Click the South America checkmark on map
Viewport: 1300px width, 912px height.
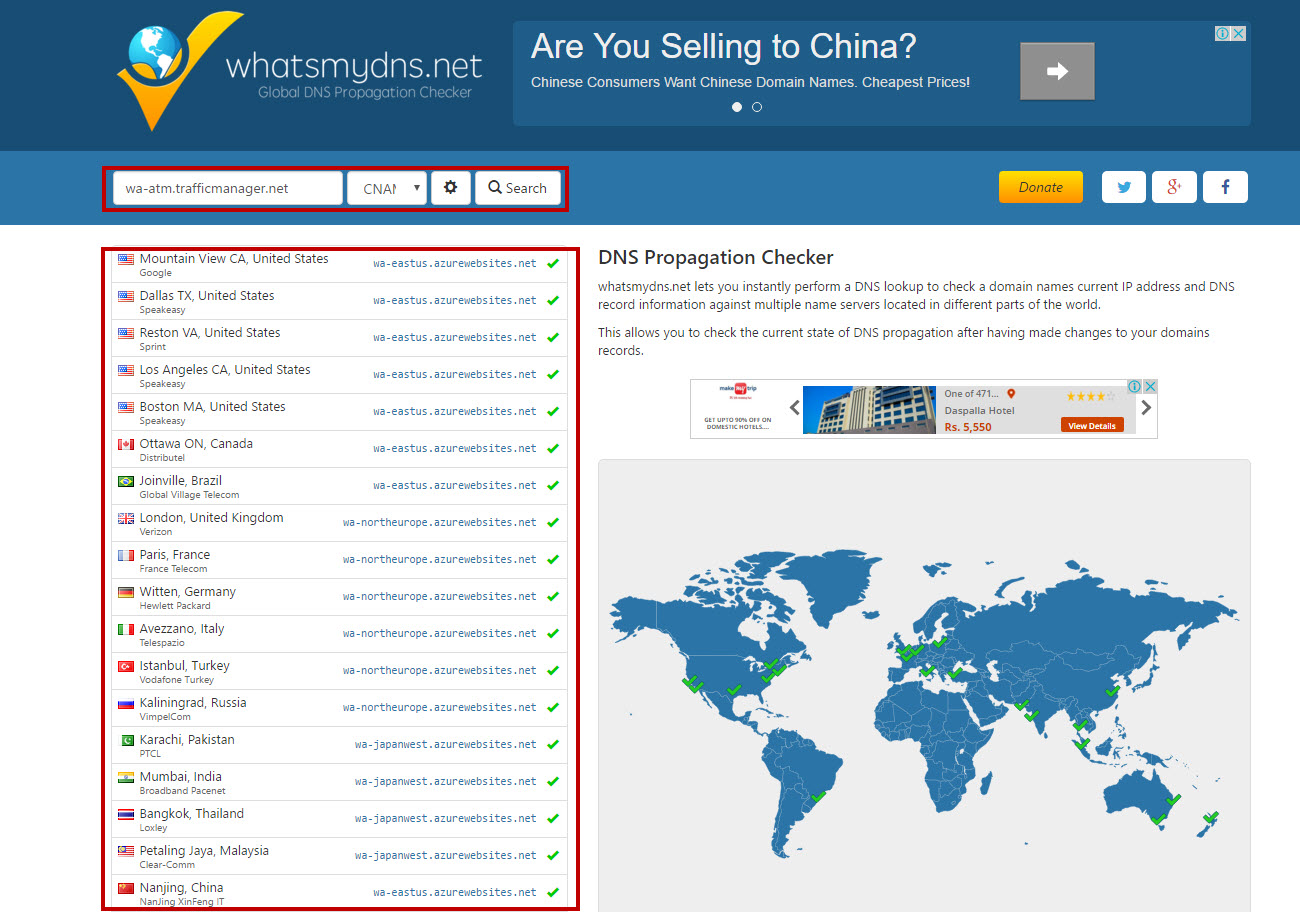[819, 796]
